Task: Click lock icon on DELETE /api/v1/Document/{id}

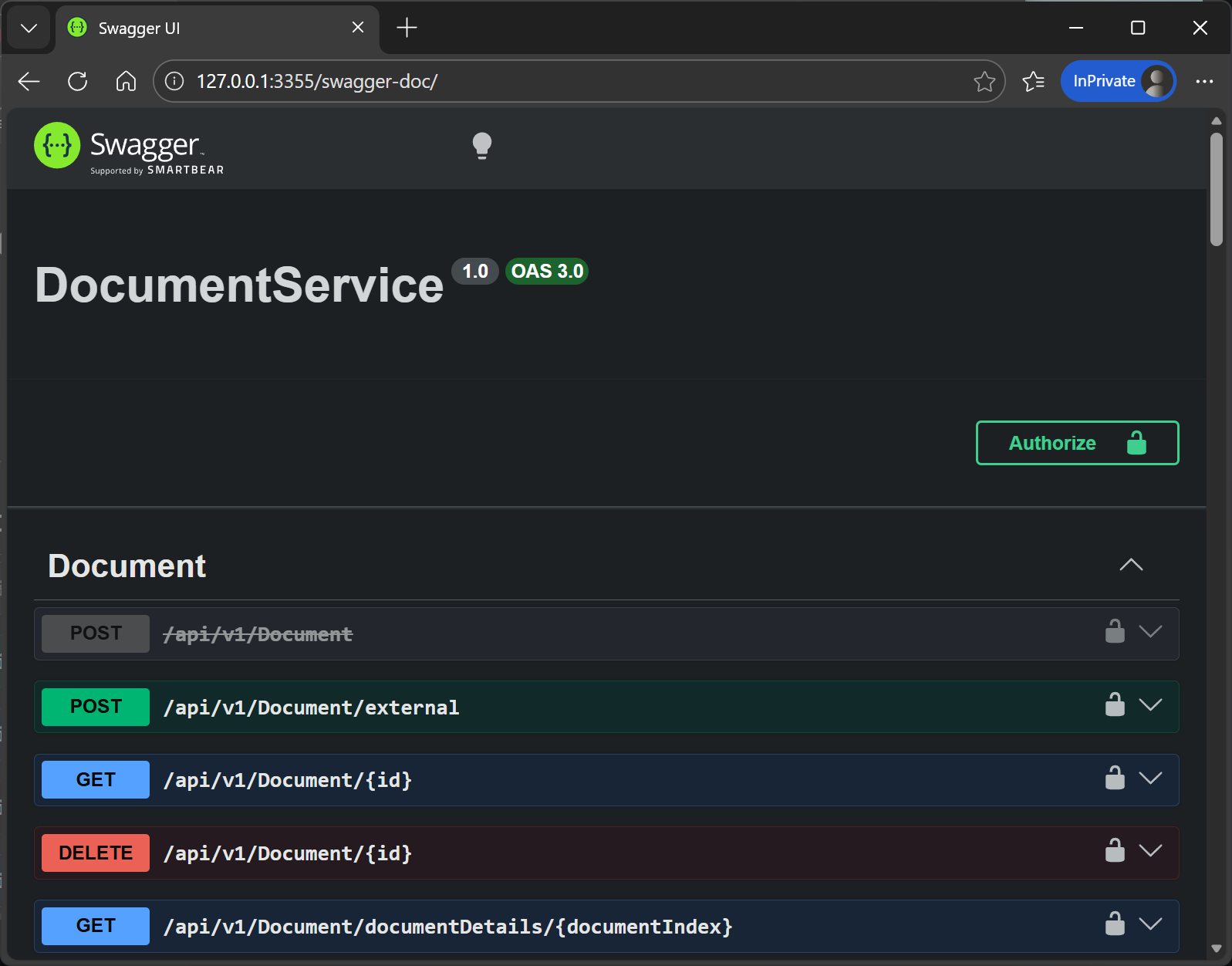Action: [1114, 850]
